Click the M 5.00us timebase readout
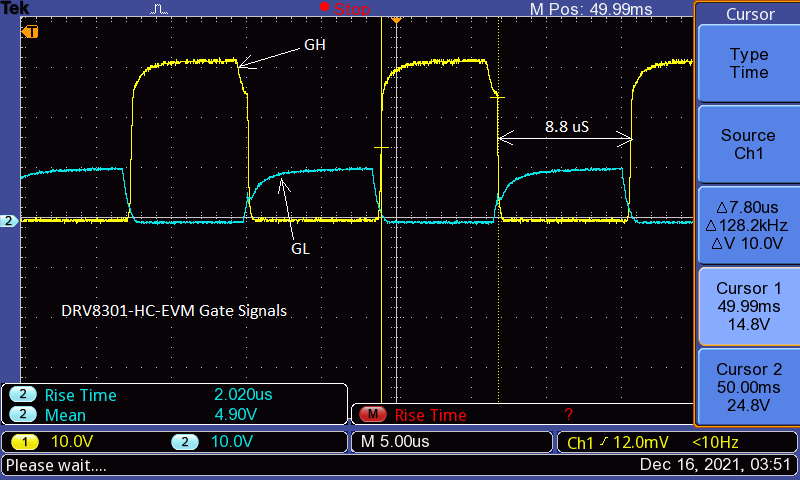This screenshot has width=800, height=480. tap(395, 441)
